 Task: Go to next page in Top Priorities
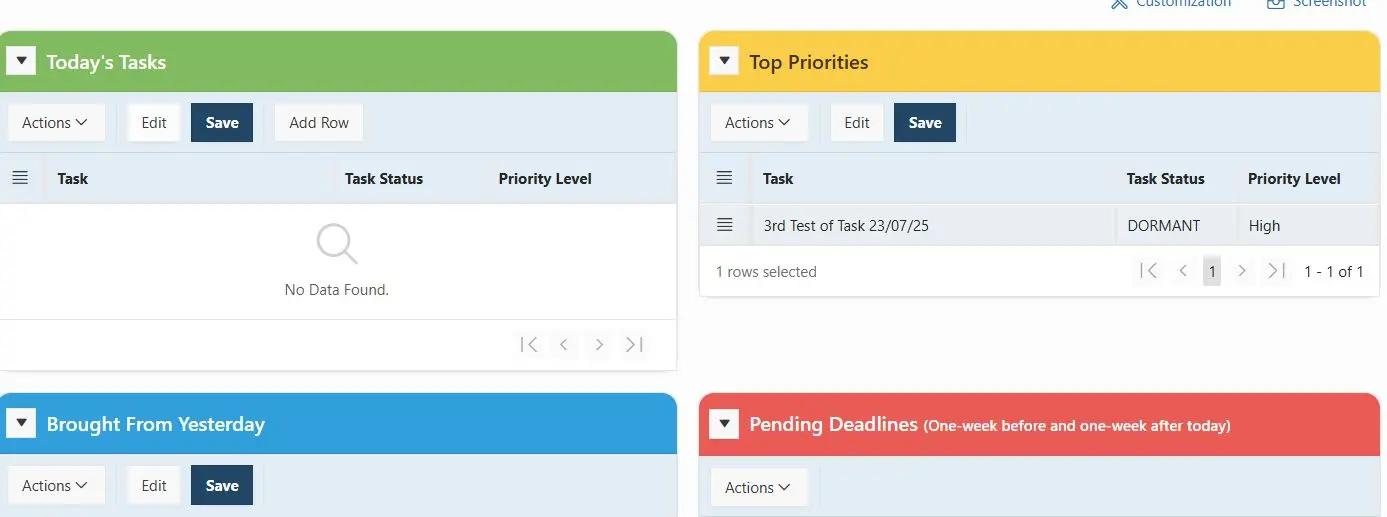point(1242,271)
